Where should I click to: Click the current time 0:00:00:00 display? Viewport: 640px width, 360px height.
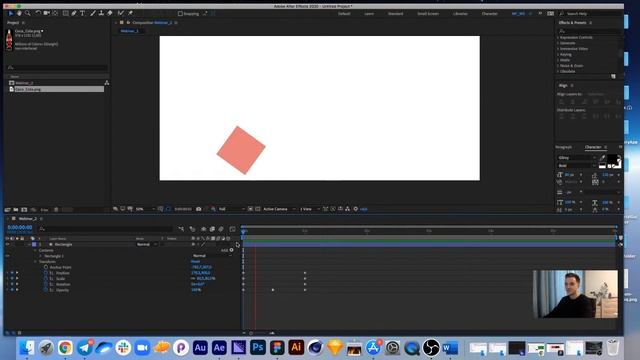[x=20, y=227]
